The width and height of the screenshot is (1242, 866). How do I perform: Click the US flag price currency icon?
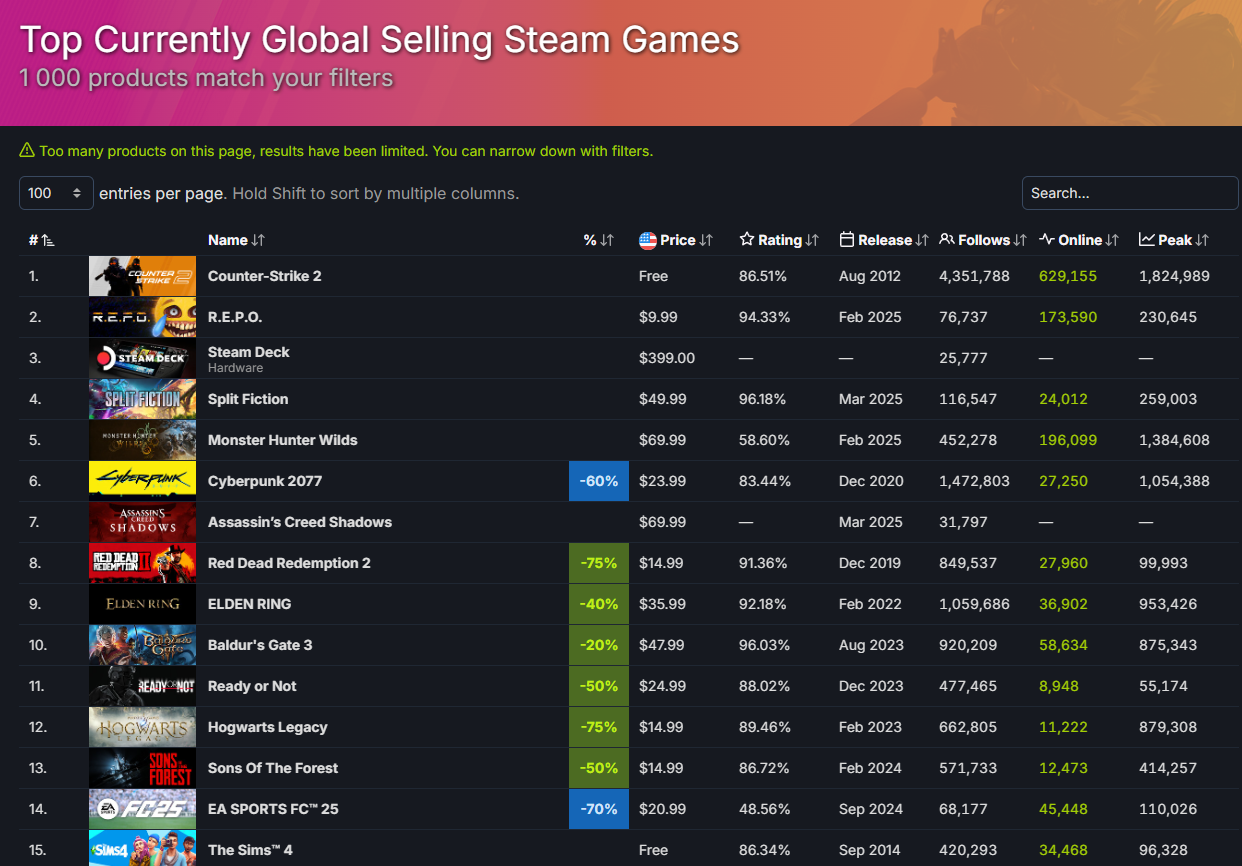[x=647, y=240]
